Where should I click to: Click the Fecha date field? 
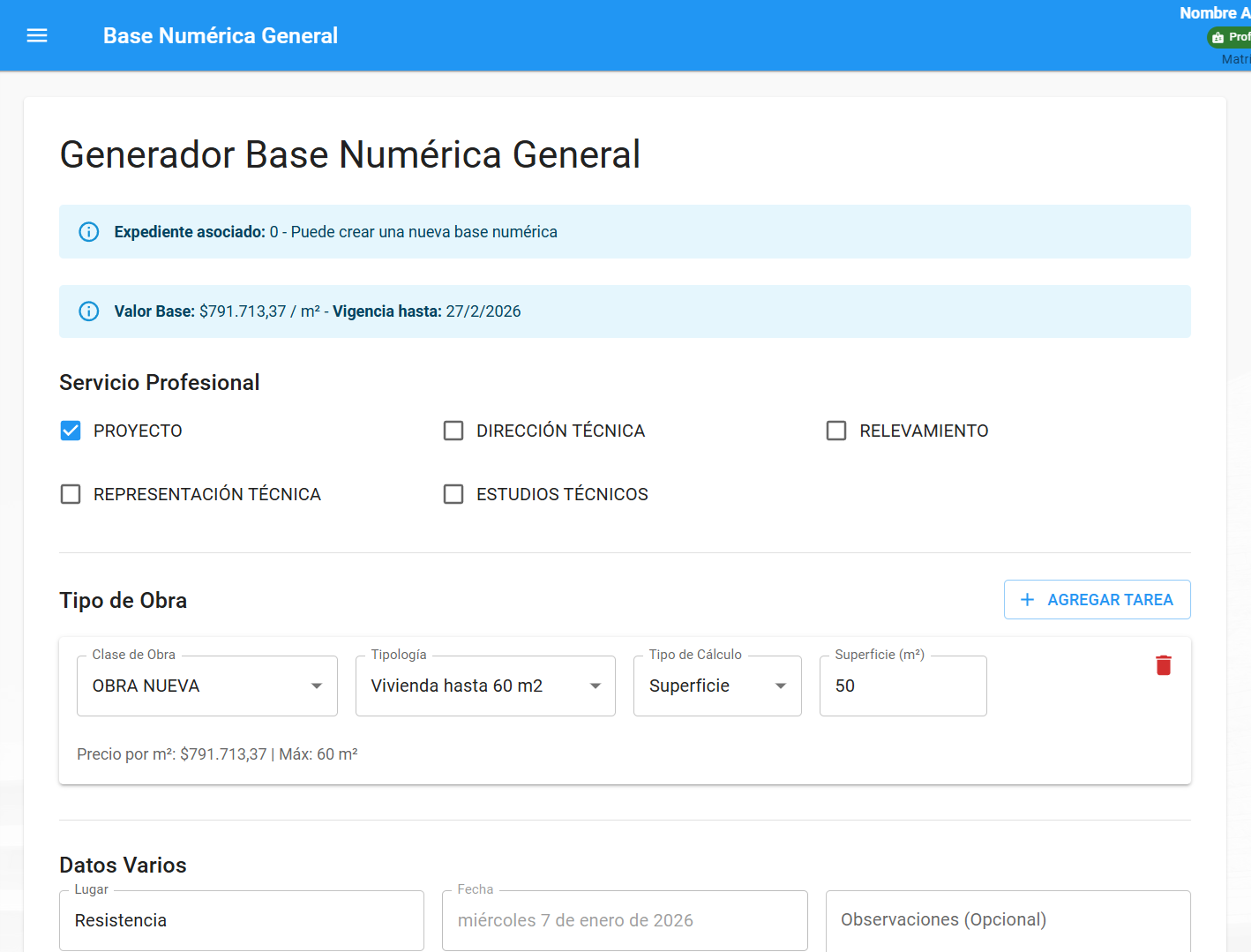click(624, 920)
